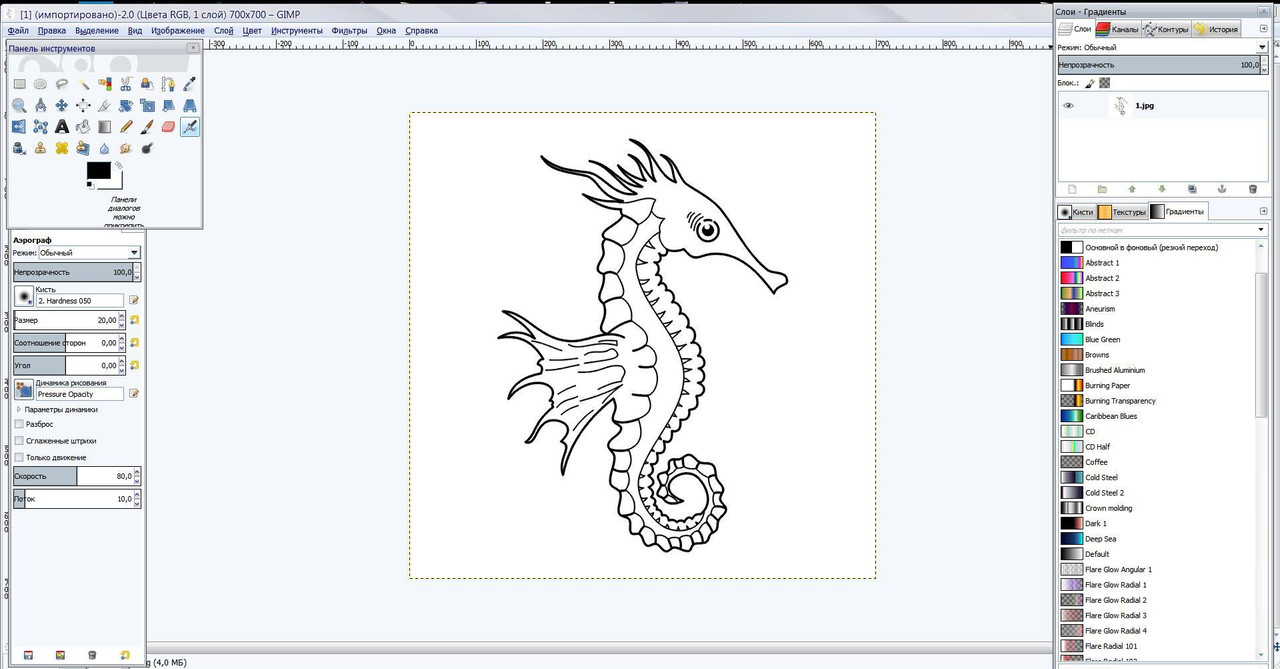The height and width of the screenshot is (669, 1280).
Task: Toggle visibility eye of layer 1.jpg
Action: pos(1068,105)
